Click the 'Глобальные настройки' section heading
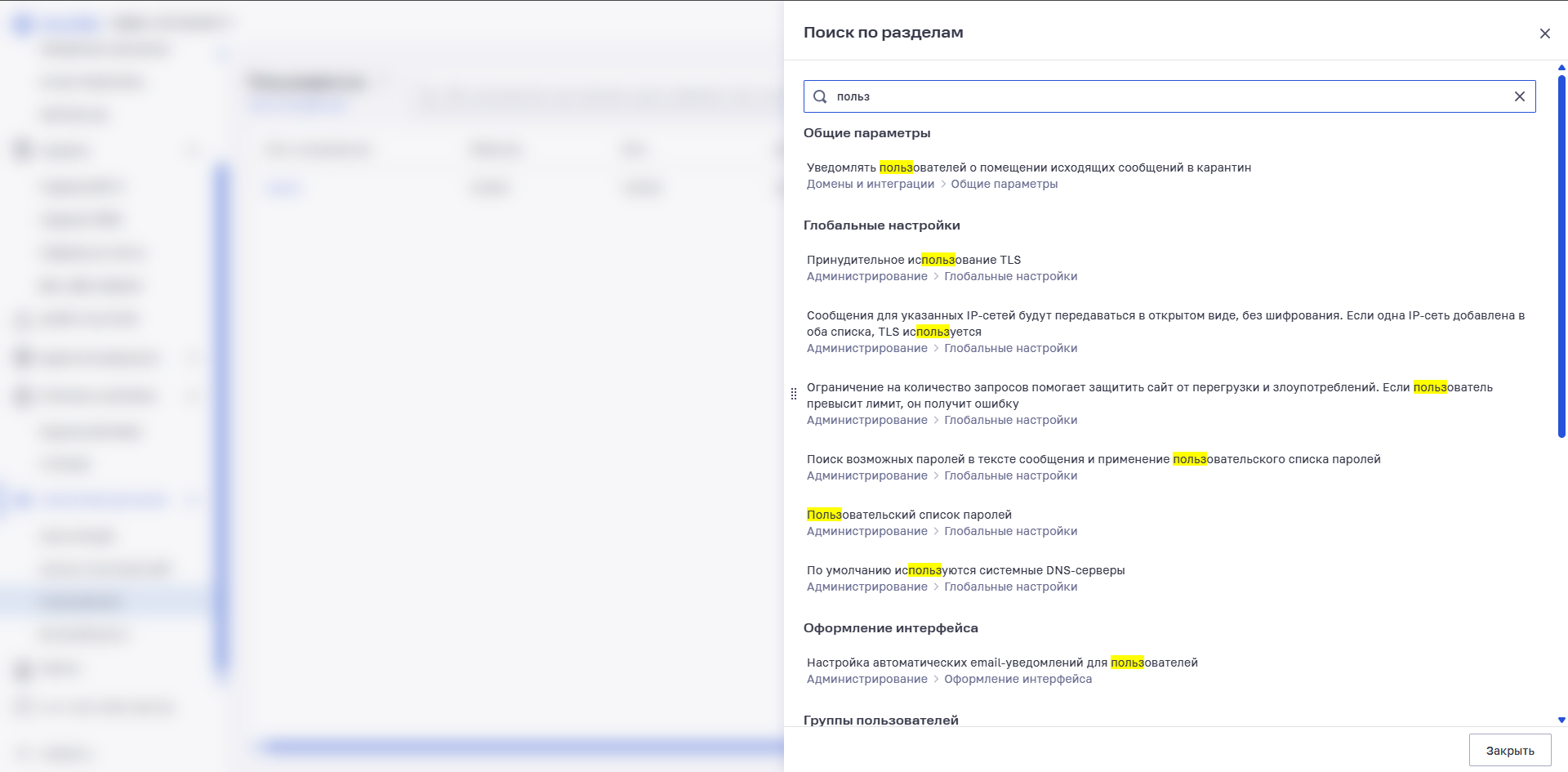The image size is (1568, 772). coord(881,225)
